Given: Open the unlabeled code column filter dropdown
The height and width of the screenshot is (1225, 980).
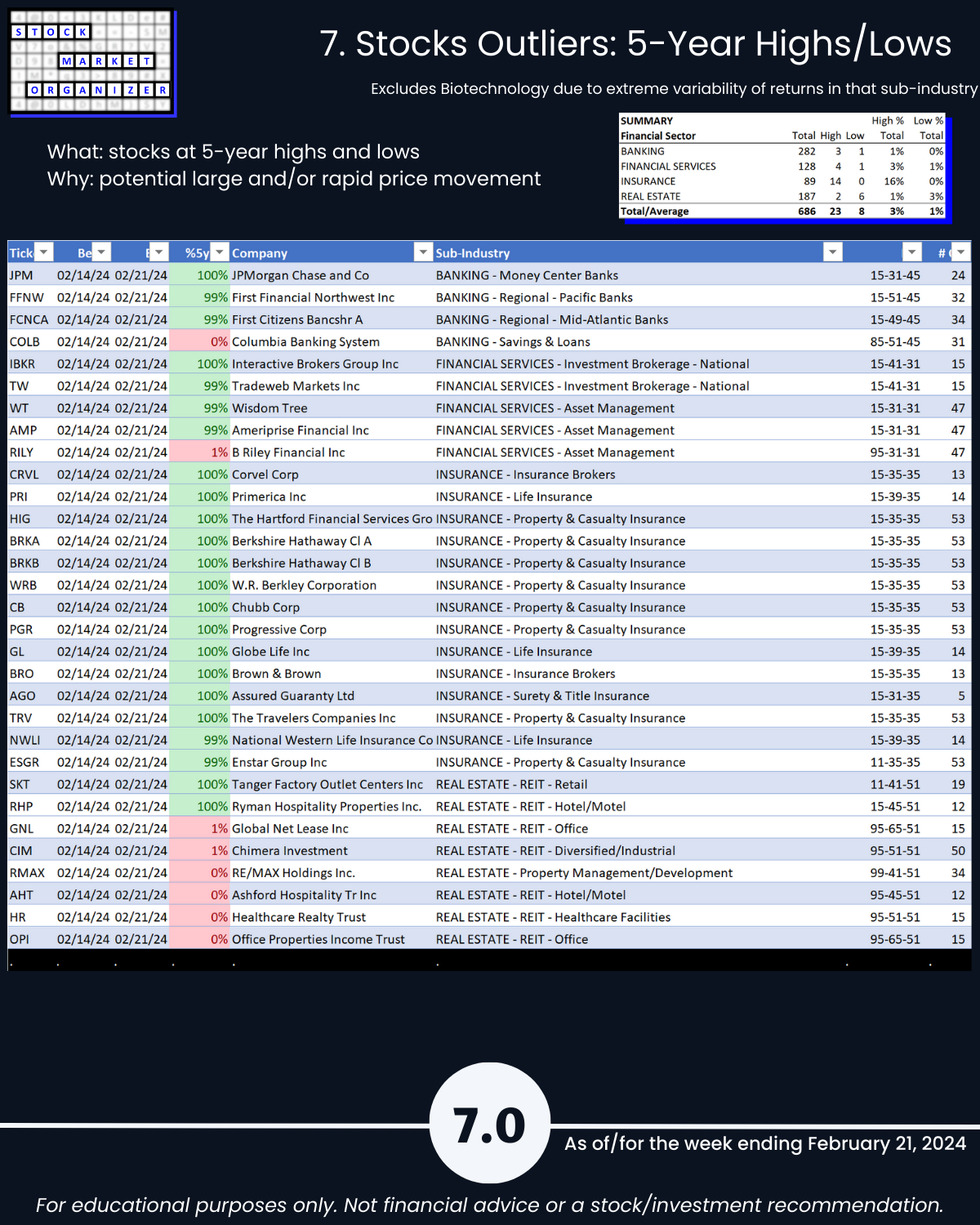Looking at the screenshot, I should (912, 252).
